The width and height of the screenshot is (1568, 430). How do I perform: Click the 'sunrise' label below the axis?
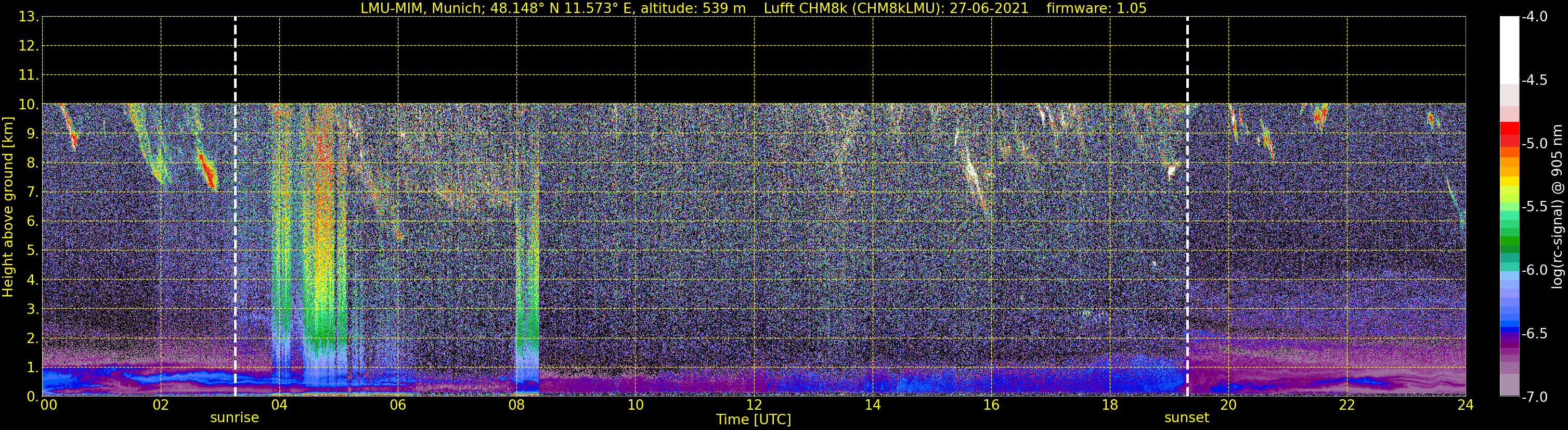point(235,418)
